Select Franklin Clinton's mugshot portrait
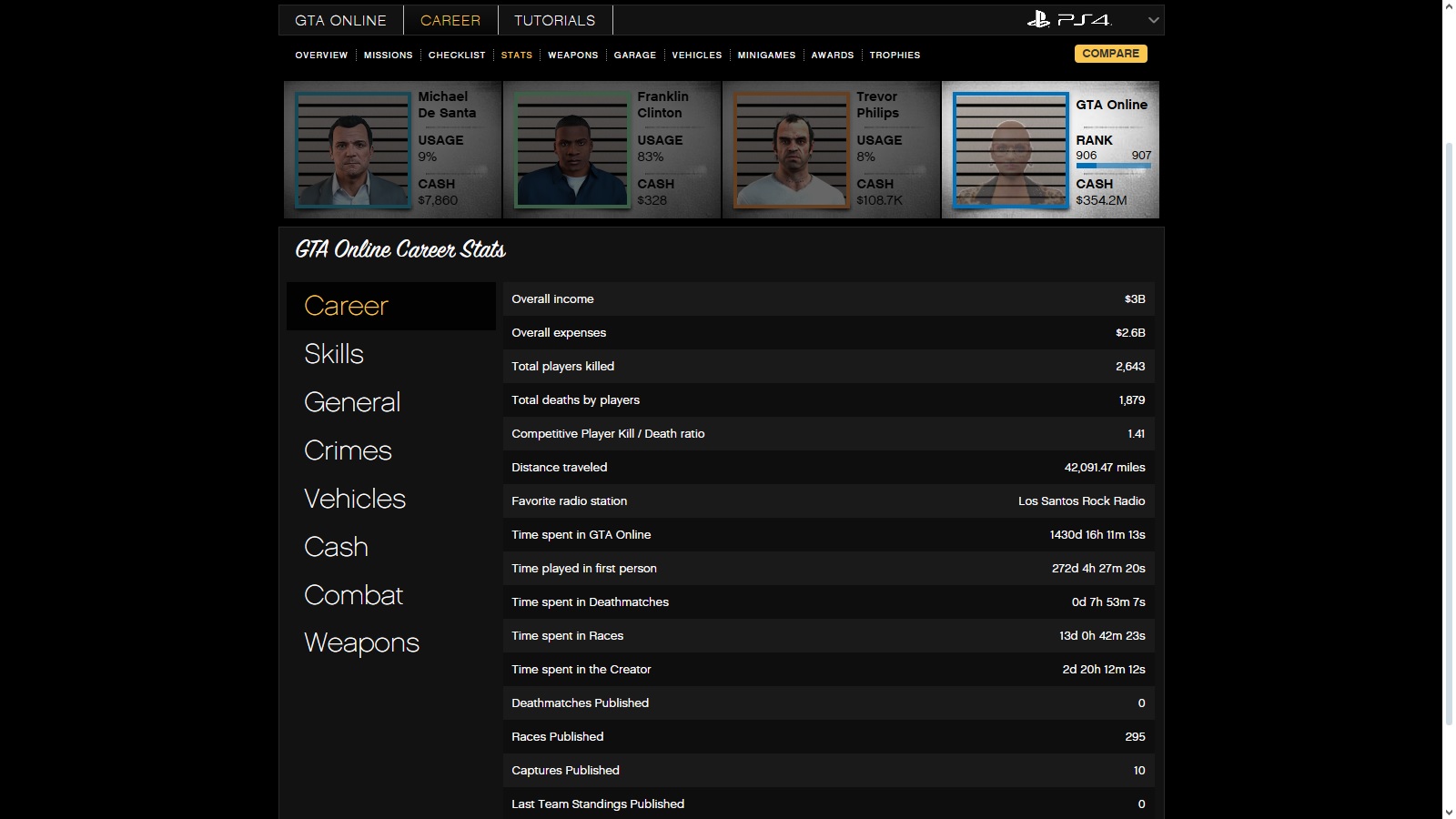This screenshot has width=1456, height=819. tap(571, 150)
